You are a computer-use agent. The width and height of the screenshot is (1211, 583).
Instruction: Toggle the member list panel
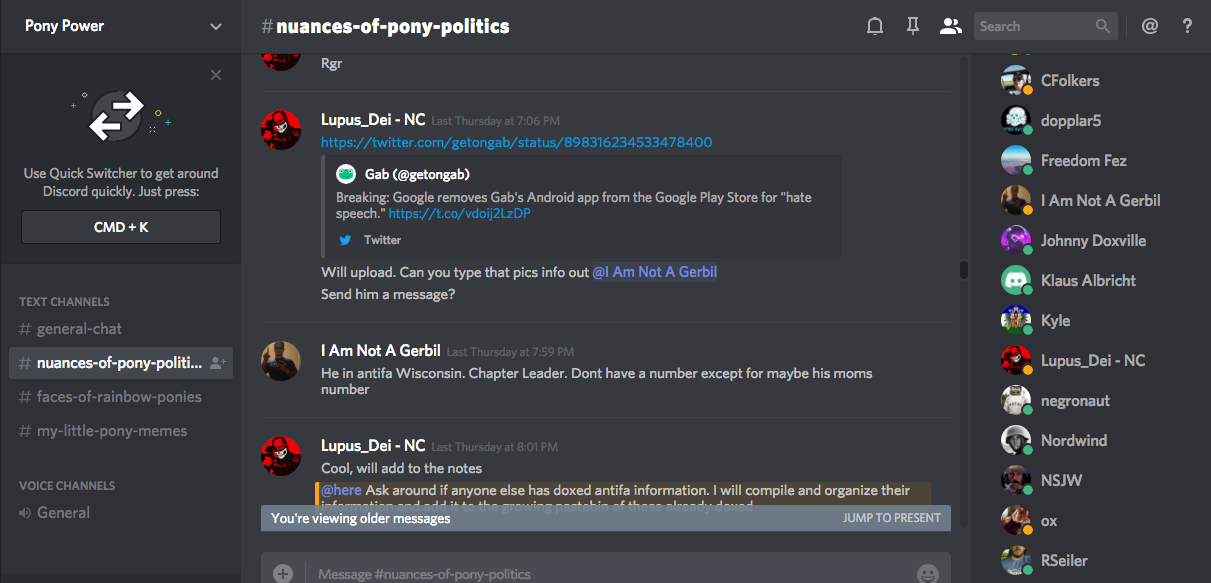(x=950, y=27)
